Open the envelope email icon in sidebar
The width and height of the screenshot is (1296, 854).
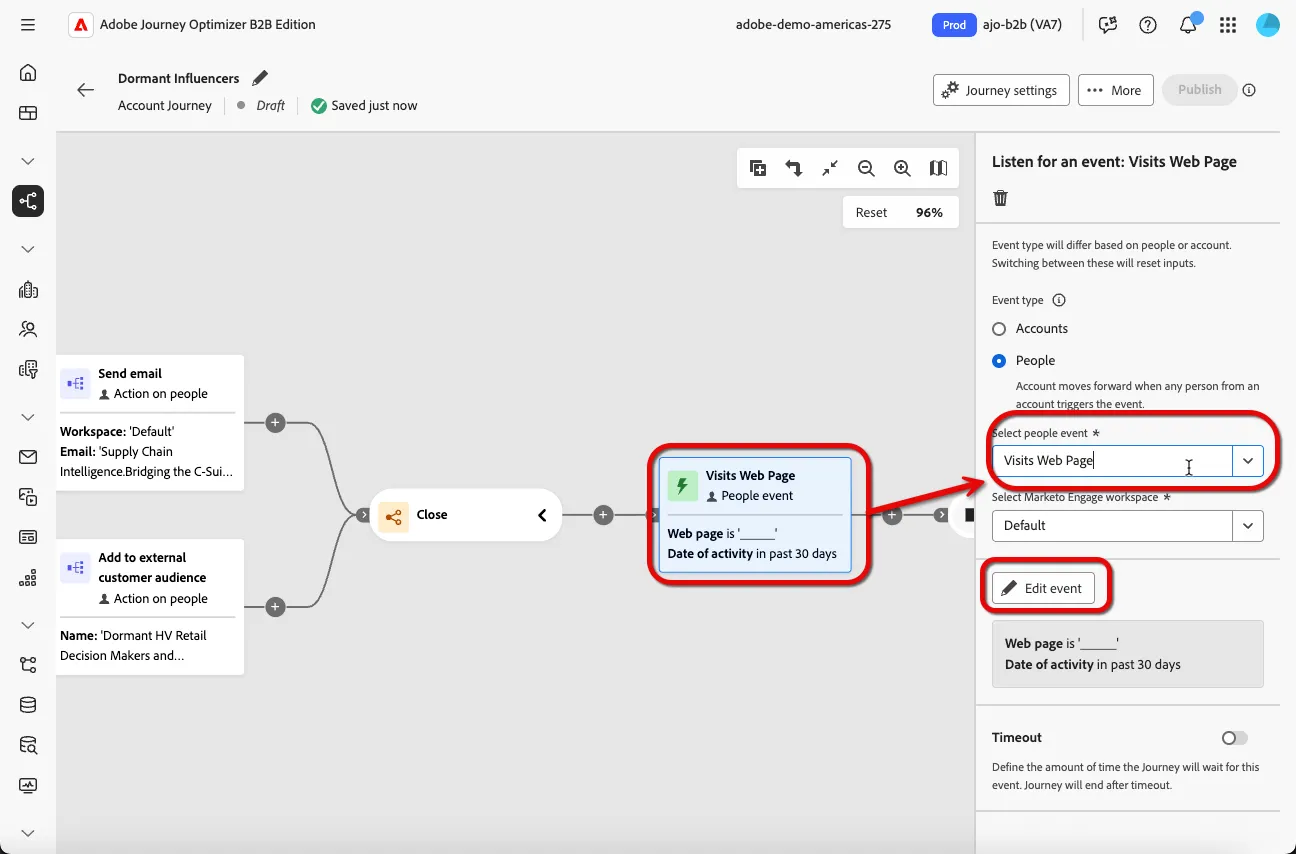[x=28, y=457]
